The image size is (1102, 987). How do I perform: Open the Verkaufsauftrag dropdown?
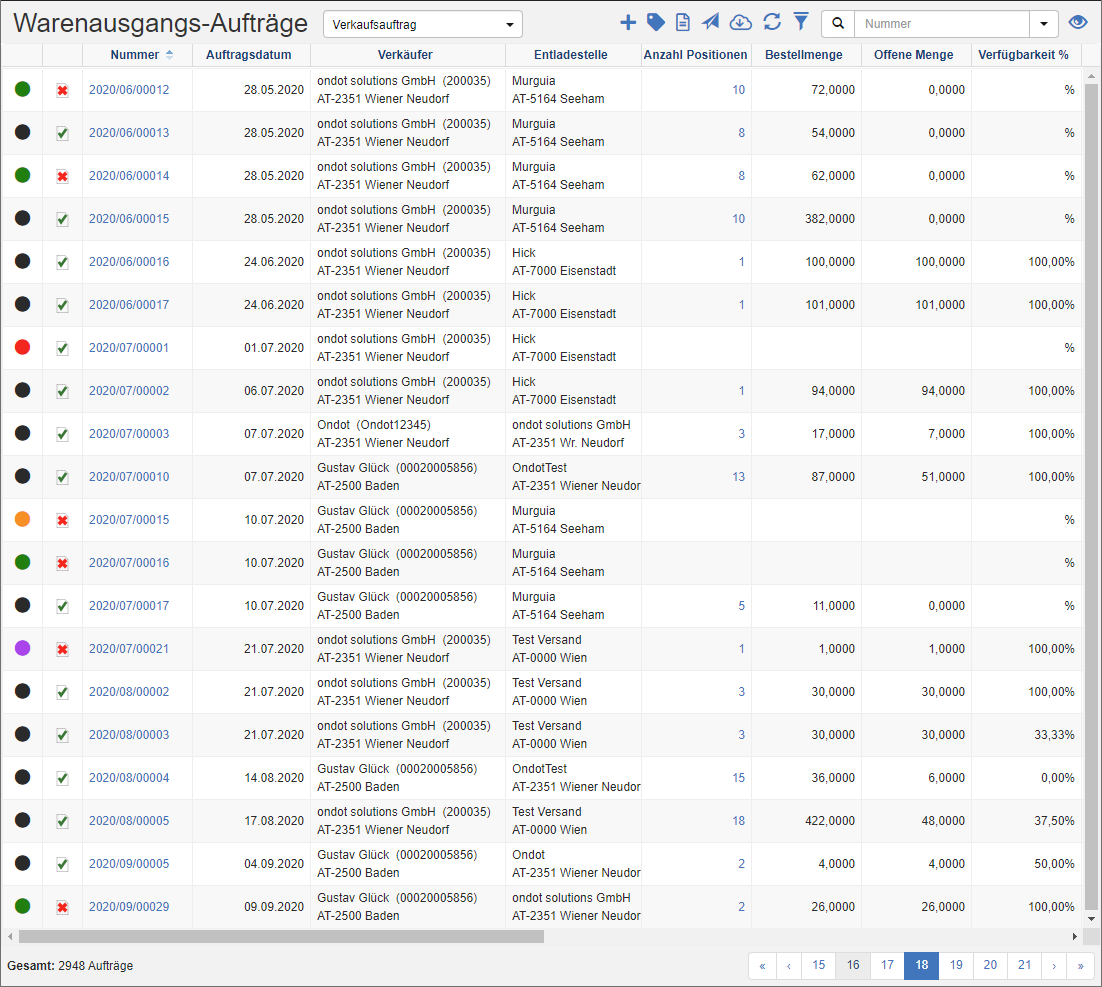click(422, 24)
